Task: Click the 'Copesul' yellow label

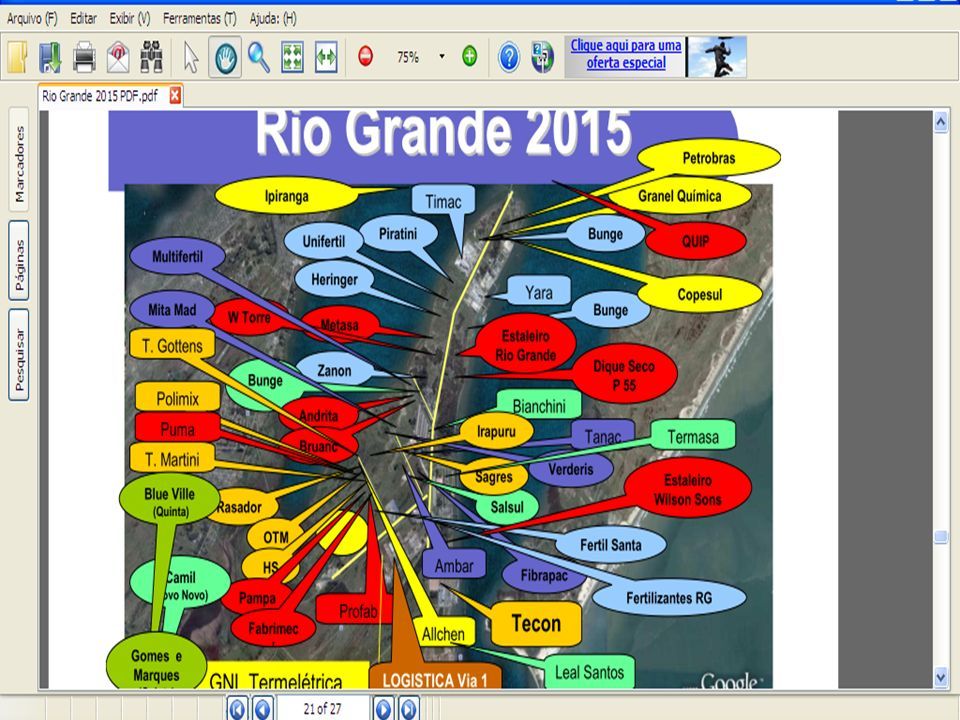Action: (x=699, y=294)
